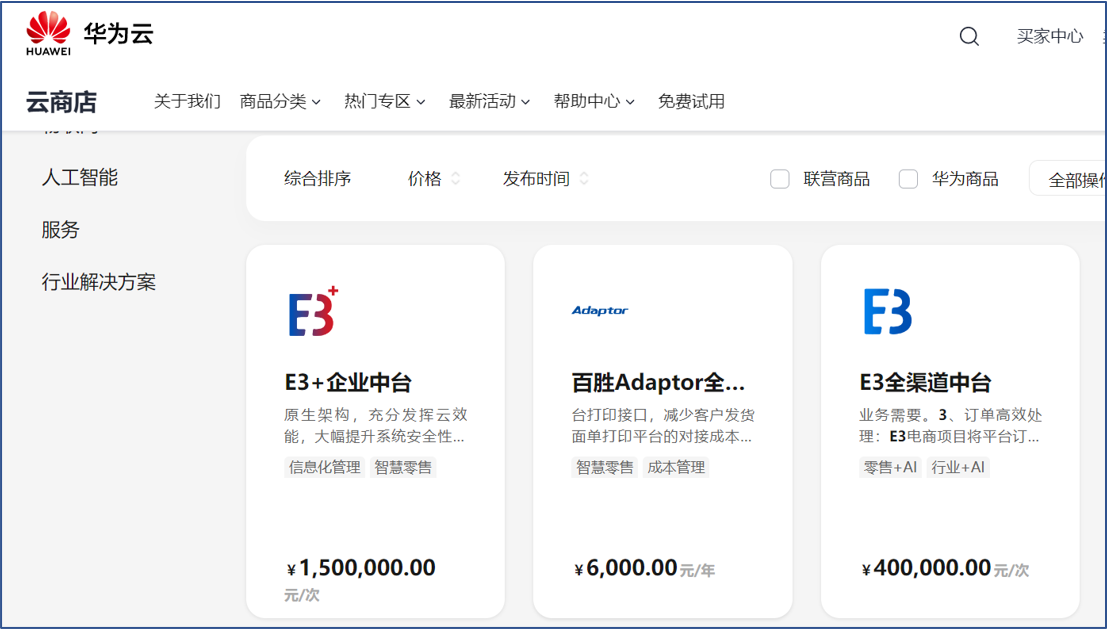Click 成本管理 tag
Image resolution: width=1107 pixels, height=629 pixels.
click(x=676, y=467)
